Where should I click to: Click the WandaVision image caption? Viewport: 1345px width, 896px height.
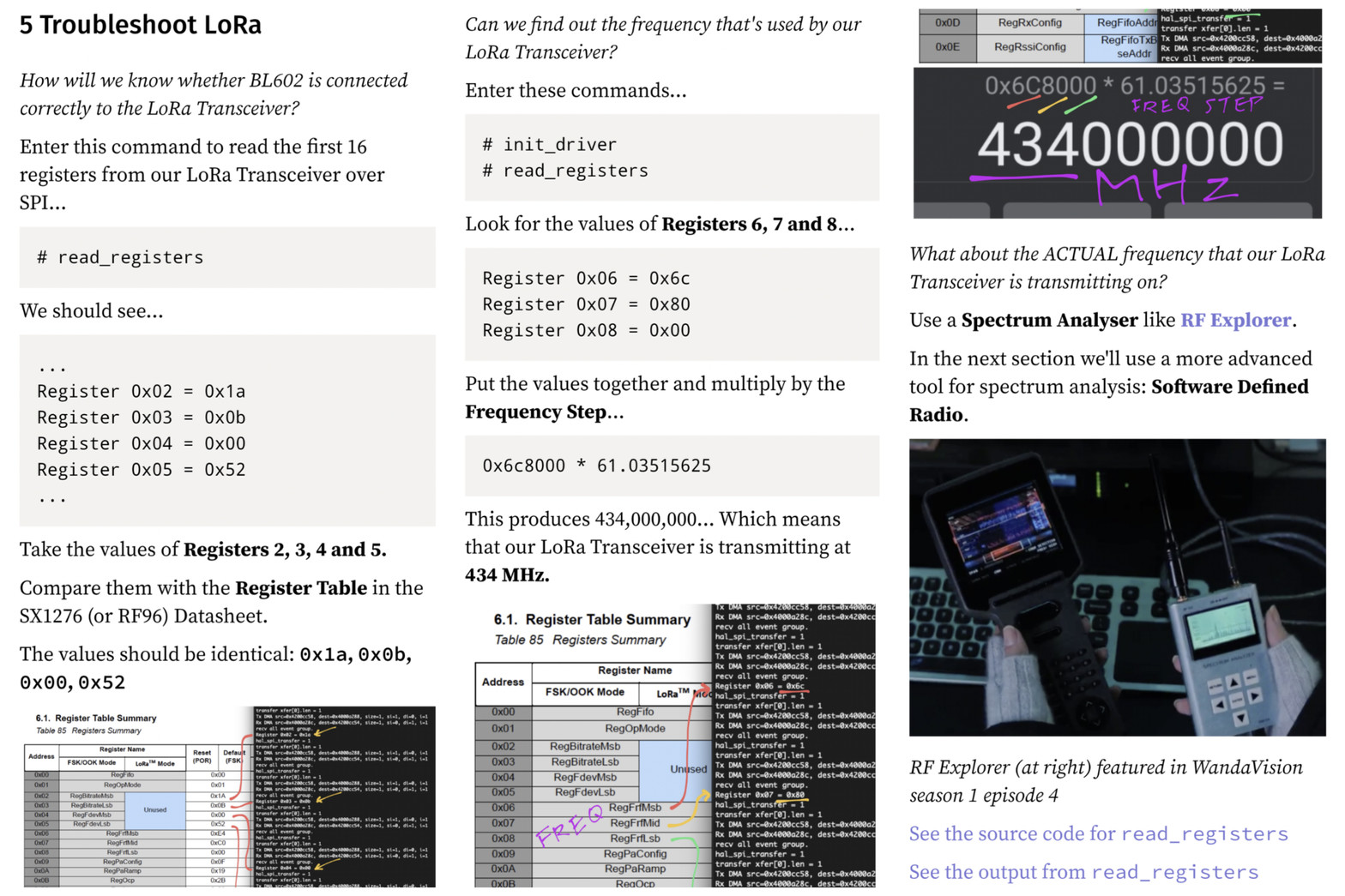click(x=1105, y=781)
